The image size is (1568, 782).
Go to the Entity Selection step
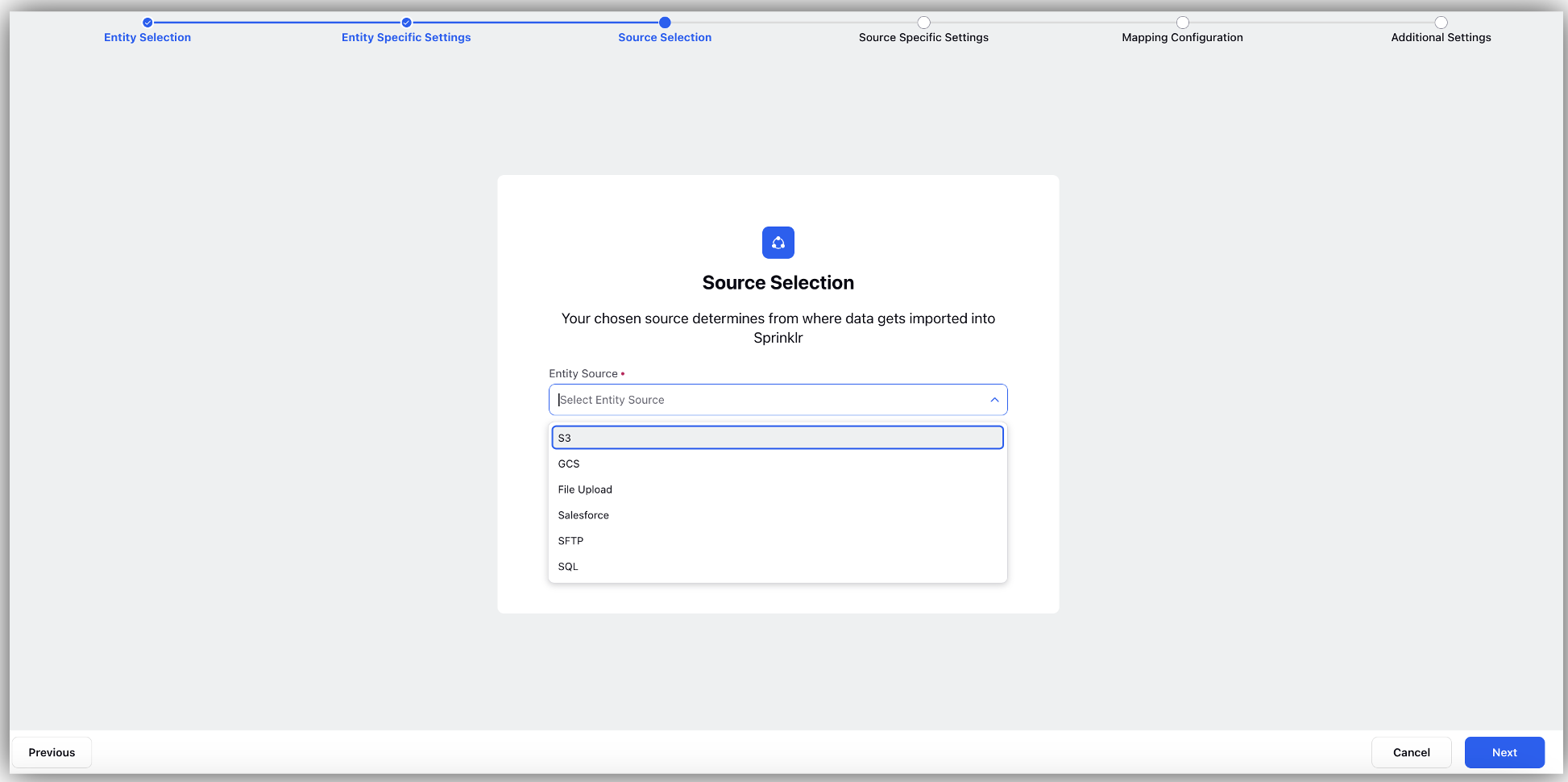coord(147,37)
